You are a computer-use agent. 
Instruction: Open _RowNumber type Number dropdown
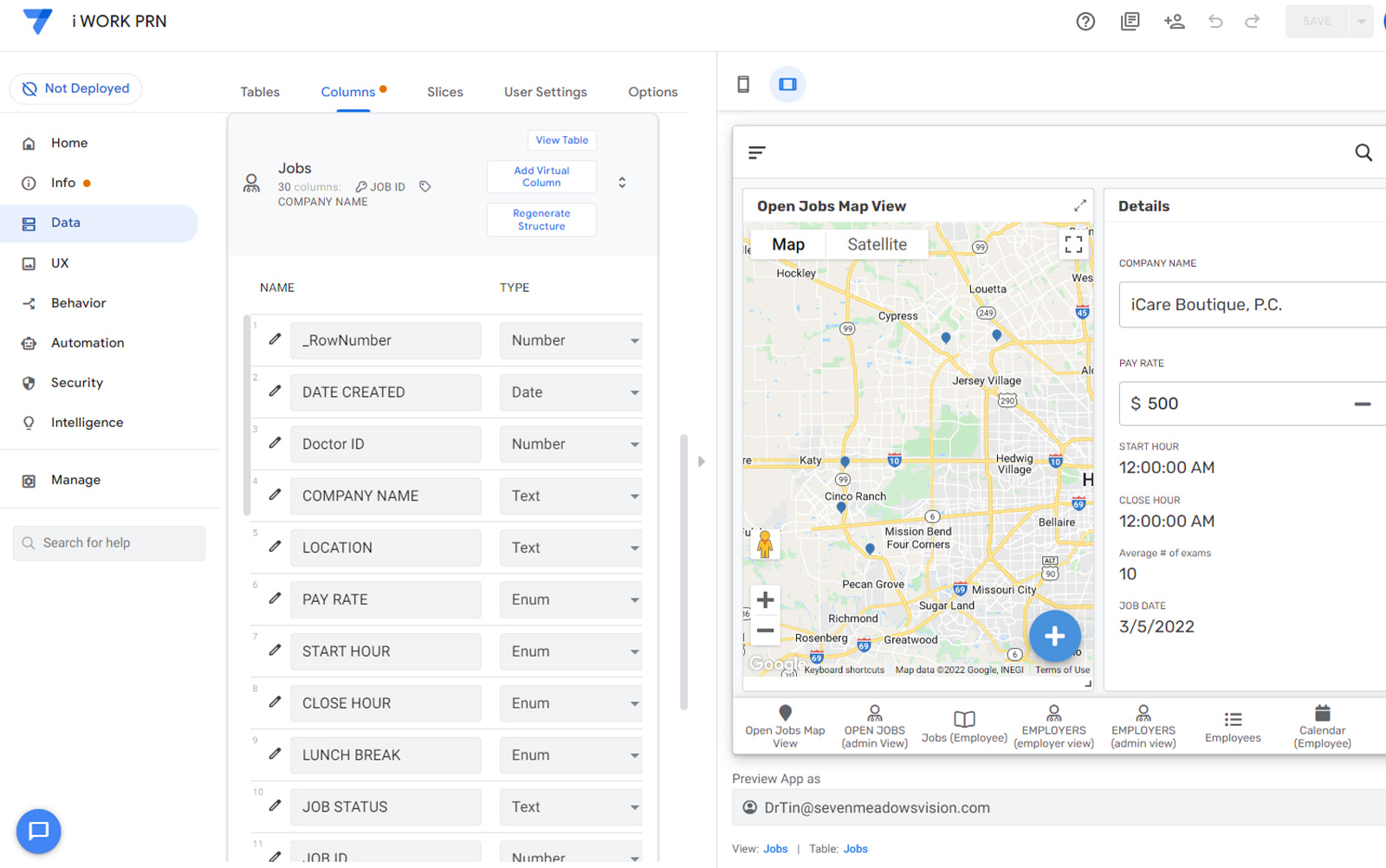[571, 340]
